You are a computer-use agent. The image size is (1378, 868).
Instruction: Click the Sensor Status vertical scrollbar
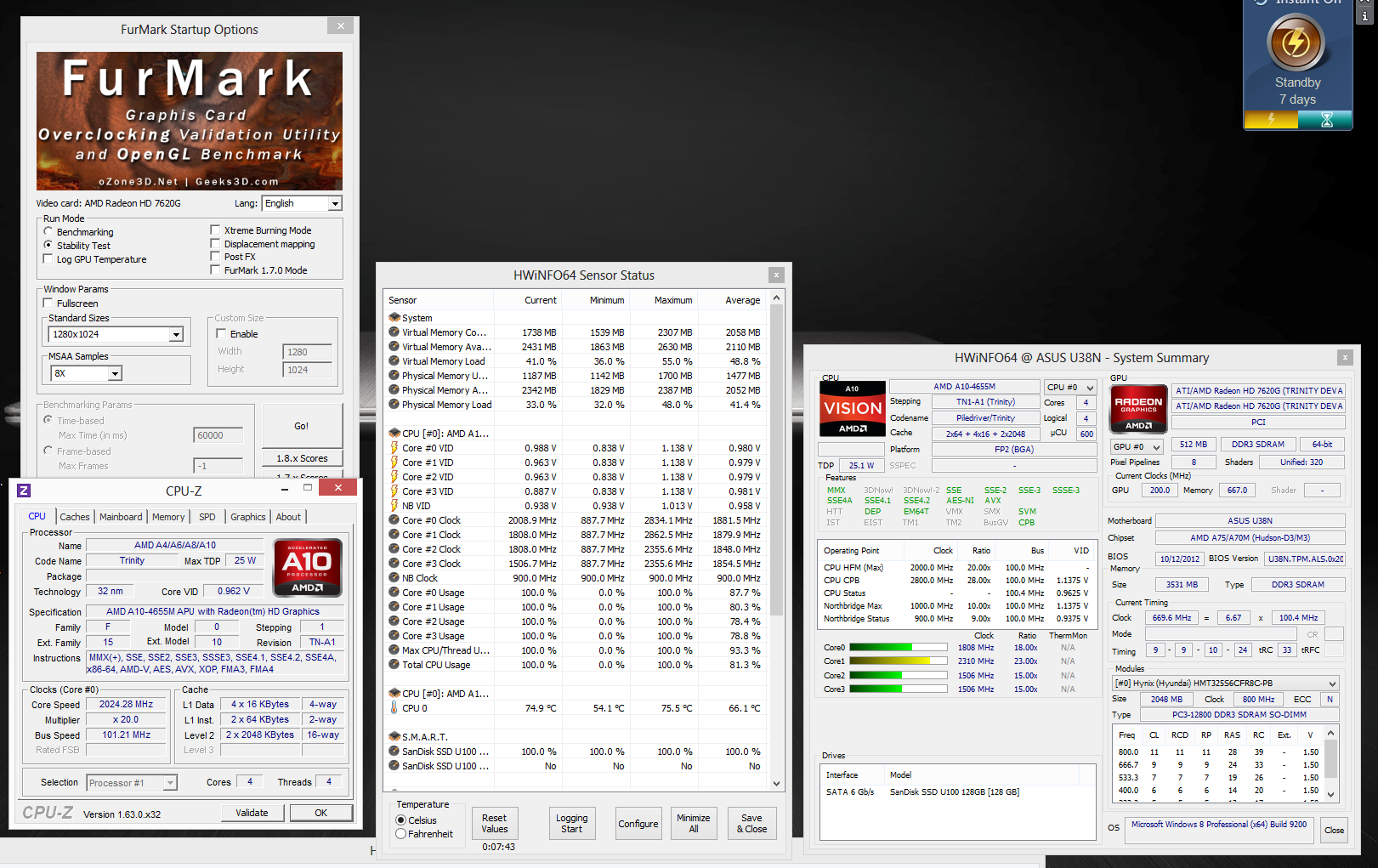click(776, 541)
